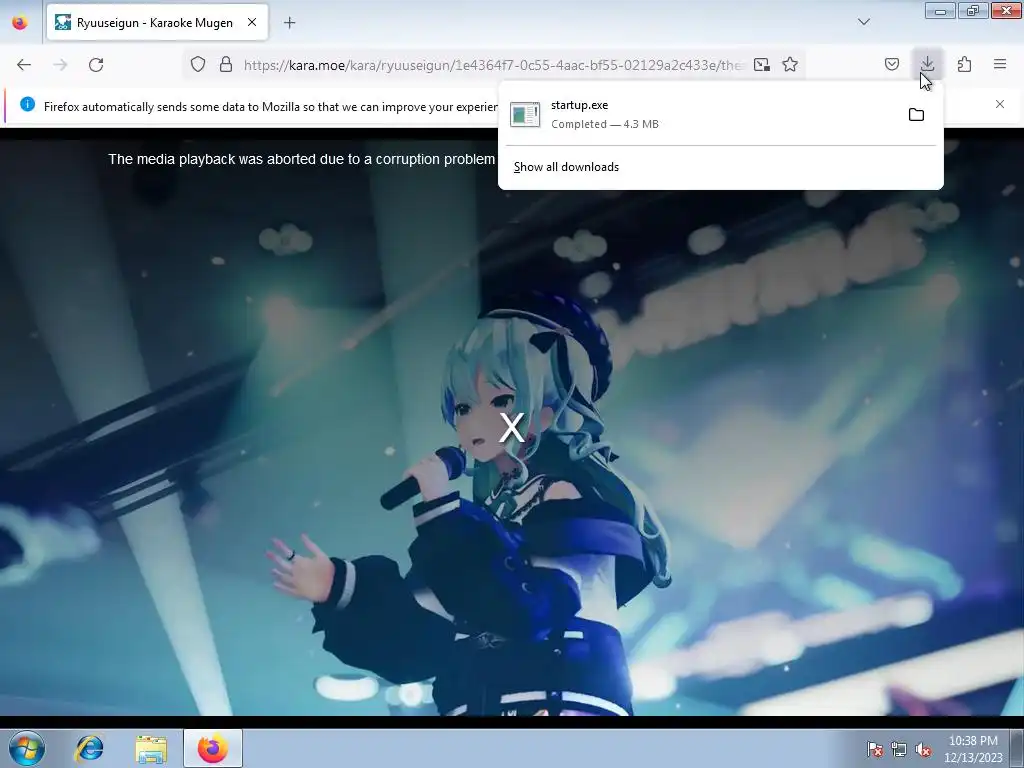Toggle the downloads panel button

point(927,64)
